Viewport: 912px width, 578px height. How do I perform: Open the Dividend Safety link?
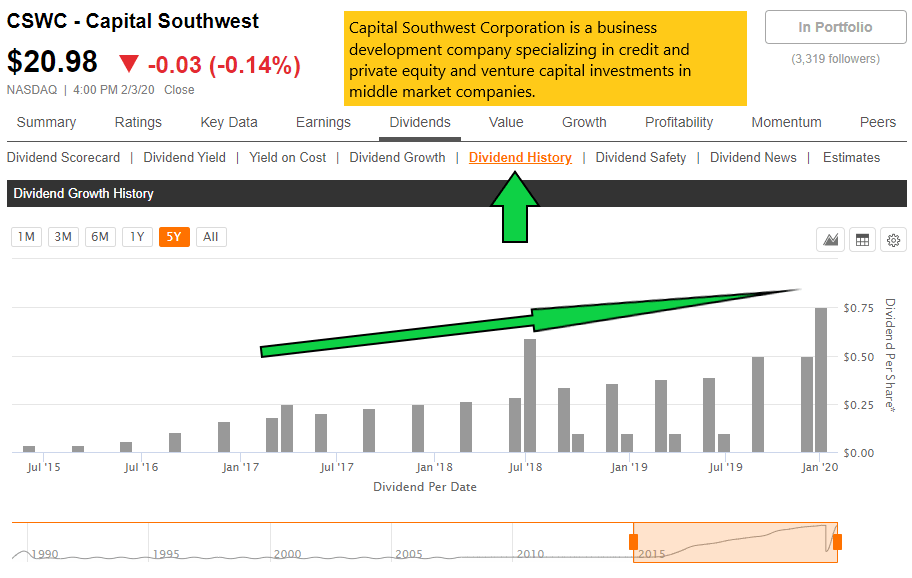tap(641, 157)
